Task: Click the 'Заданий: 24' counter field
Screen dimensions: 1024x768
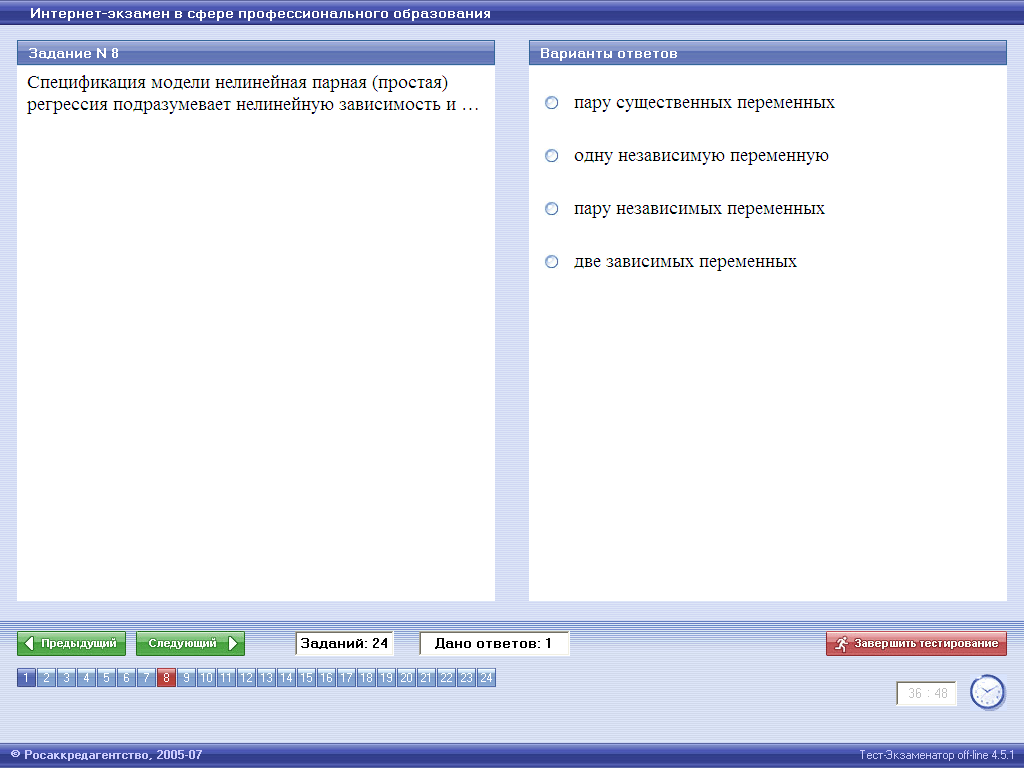Action: (x=344, y=643)
